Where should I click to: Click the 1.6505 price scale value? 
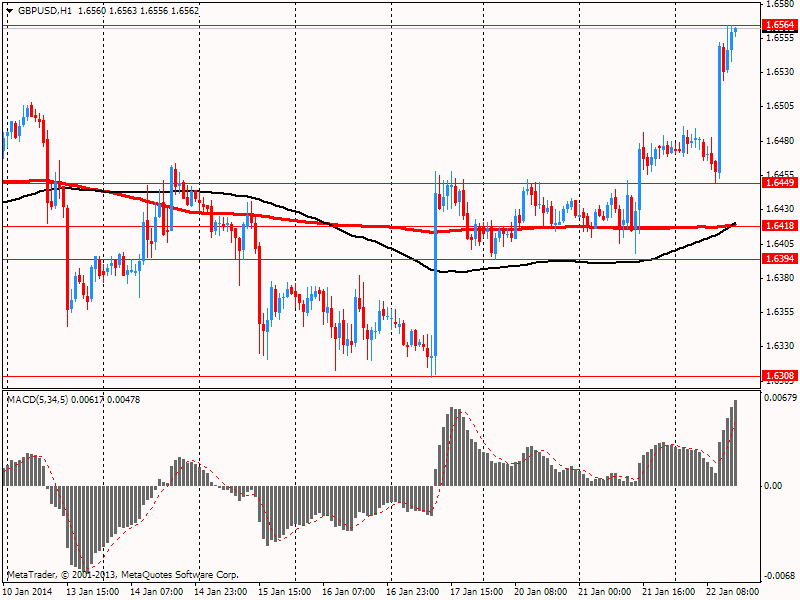[x=780, y=106]
